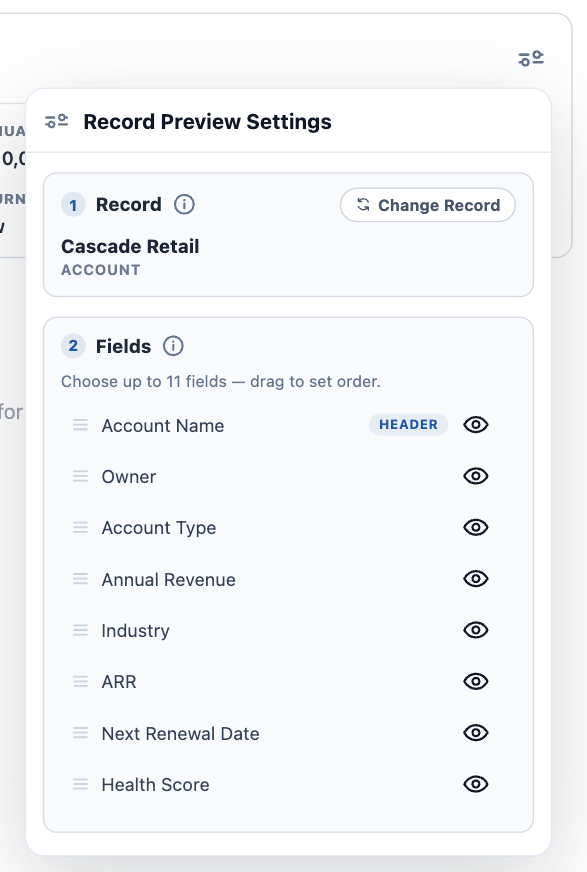
Task: Click the Owner field label
Action: tap(129, 477)
